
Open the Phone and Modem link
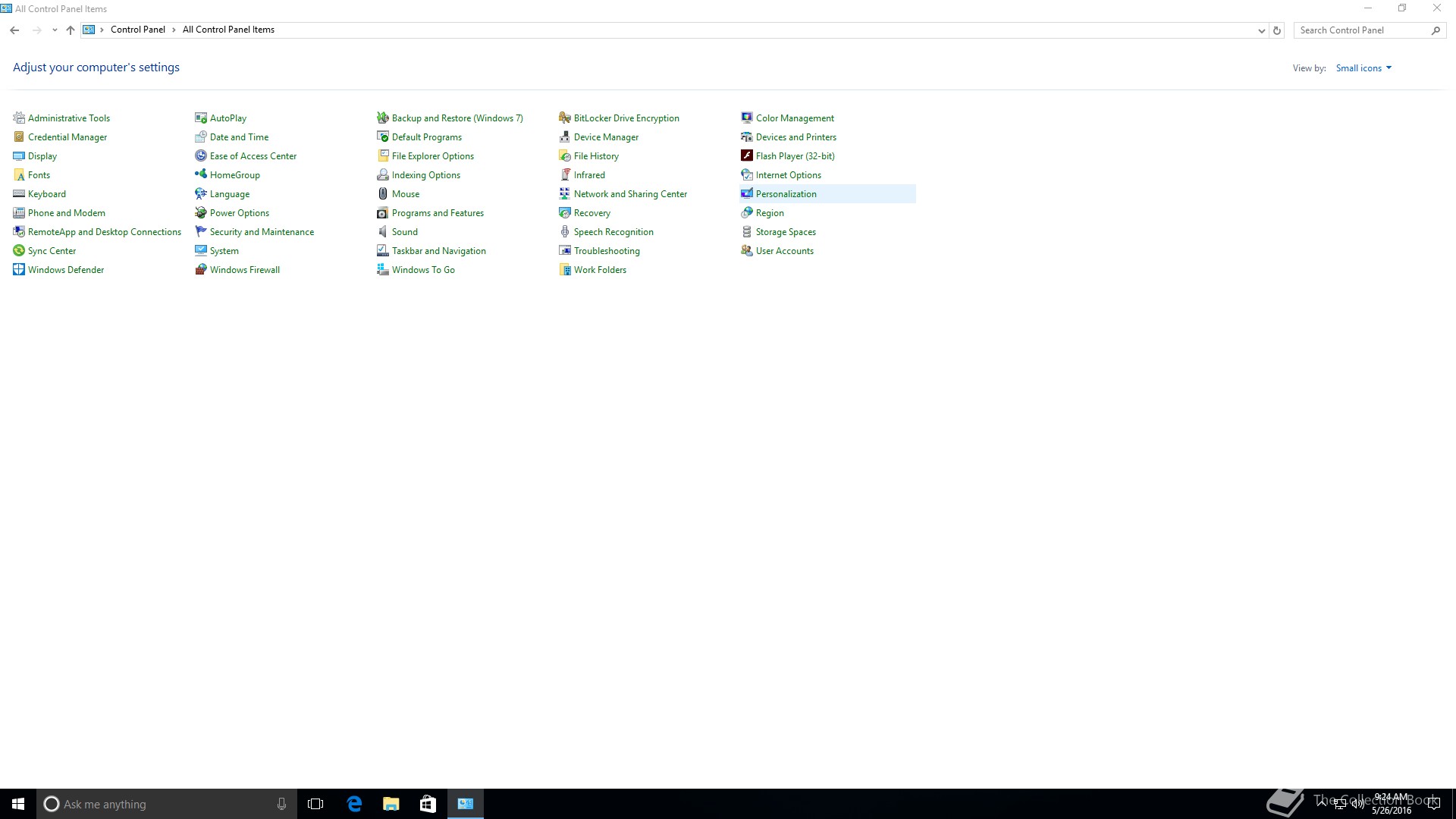point(67,213)
